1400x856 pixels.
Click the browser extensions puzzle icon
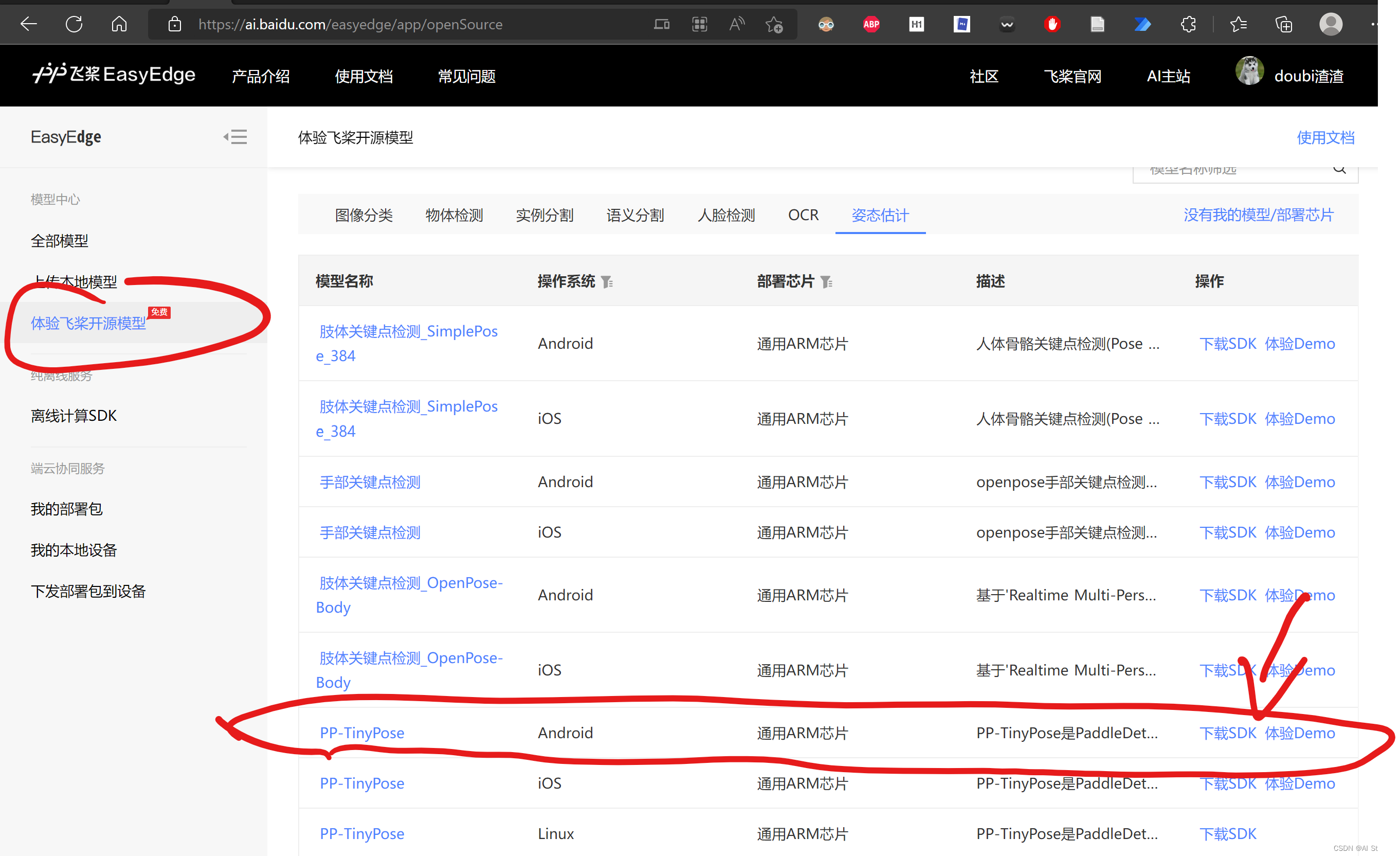[x=1188, y=24]
